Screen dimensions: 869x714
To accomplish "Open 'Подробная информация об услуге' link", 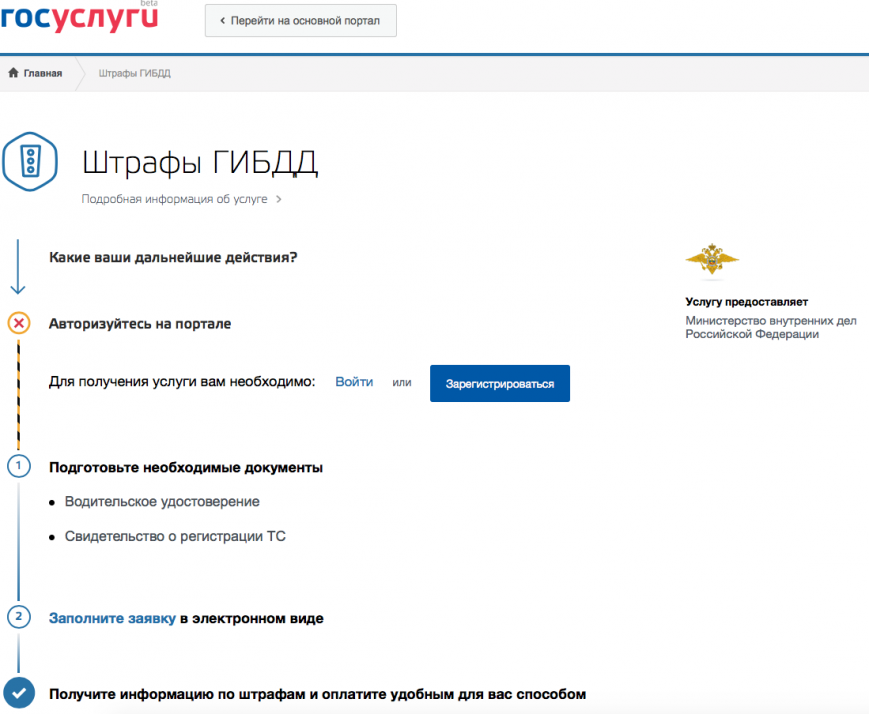I will tap(174, 199).
